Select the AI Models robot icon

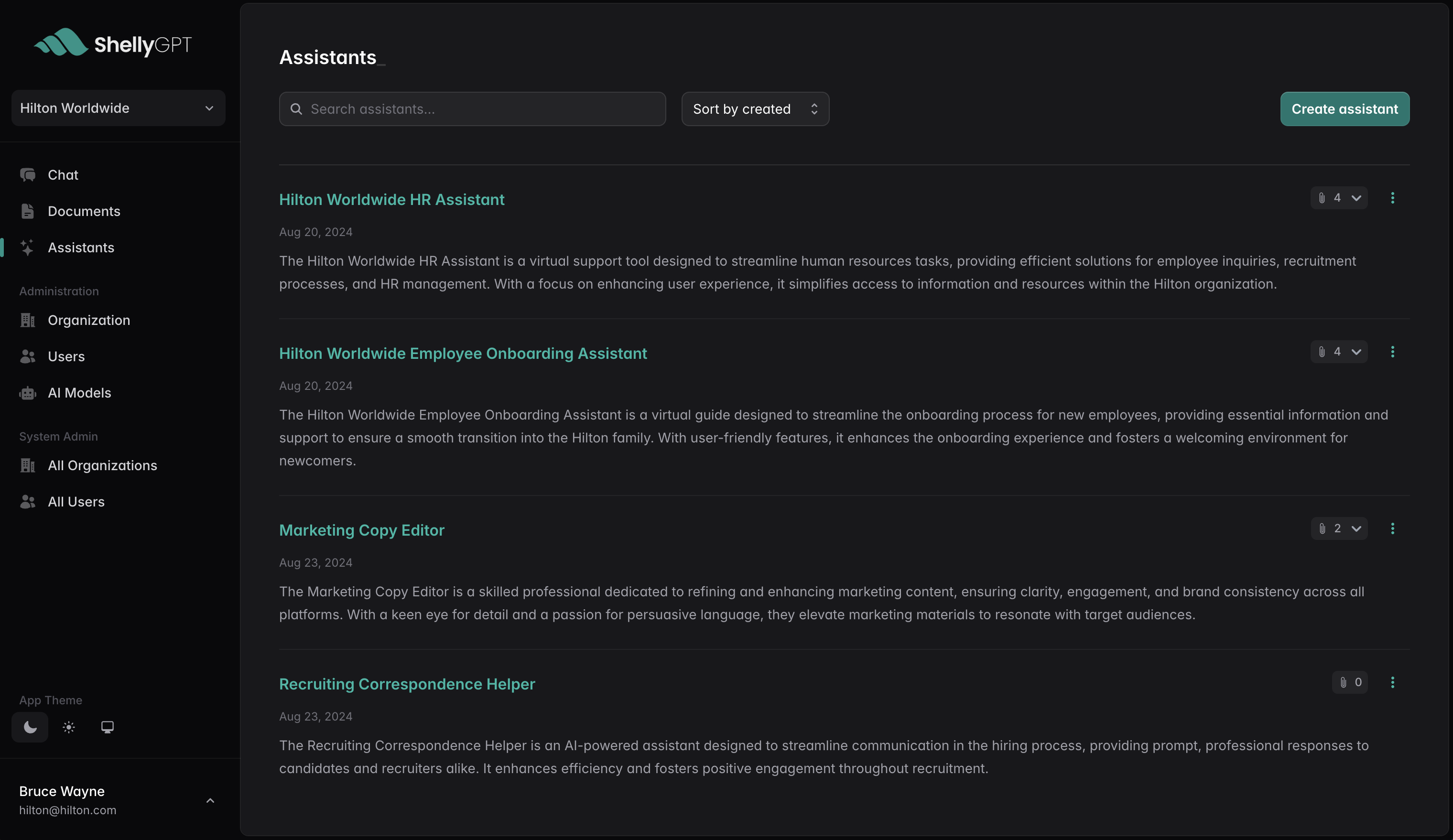pos(28,393)
